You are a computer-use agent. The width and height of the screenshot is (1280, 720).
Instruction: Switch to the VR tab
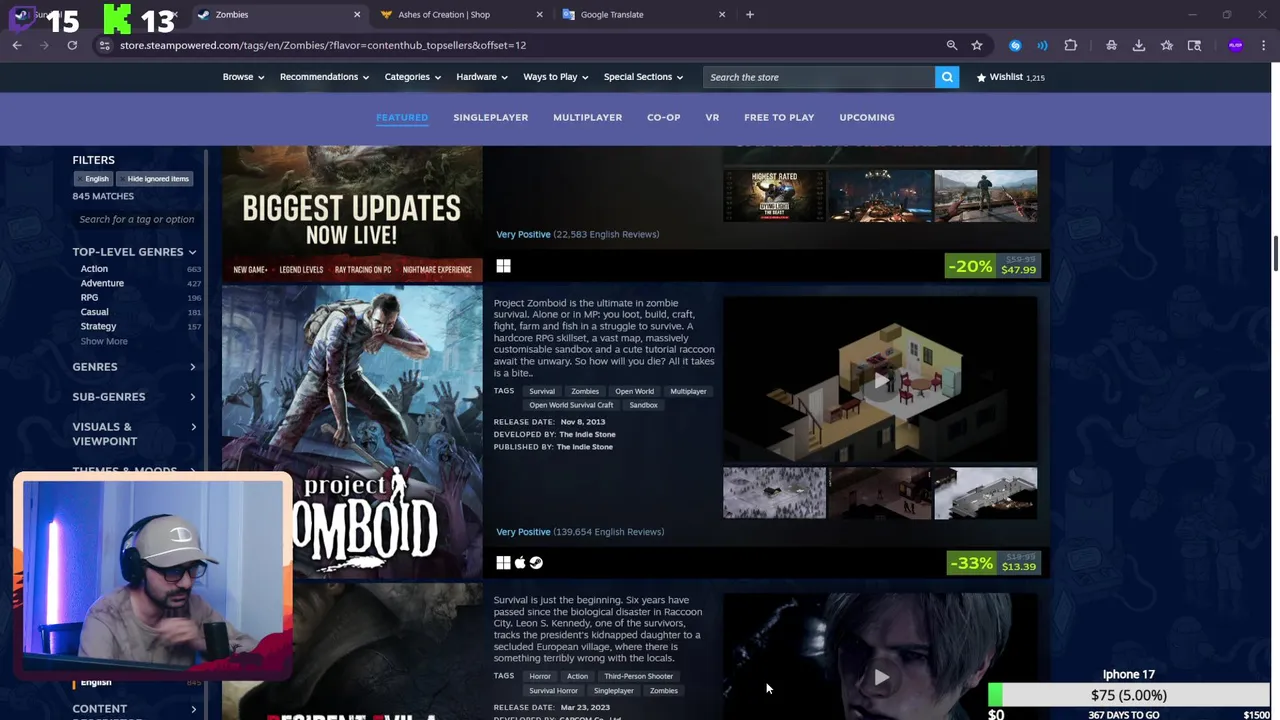tap(712, 117)
